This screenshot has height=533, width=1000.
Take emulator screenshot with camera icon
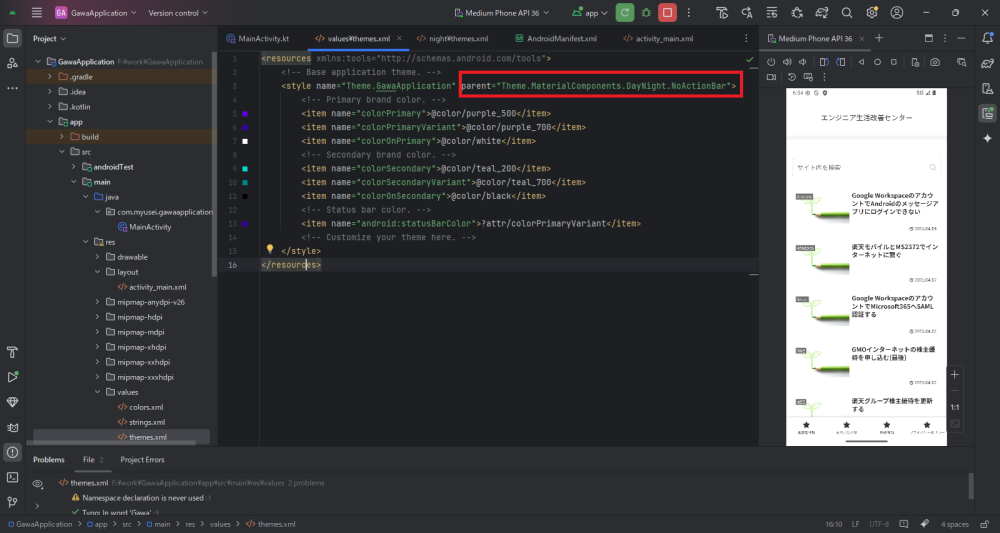934,62
